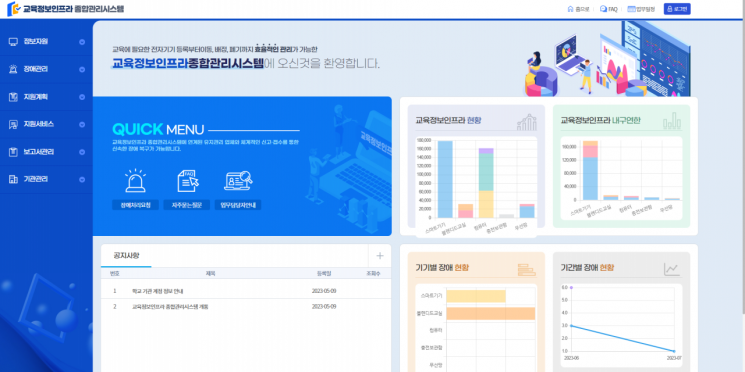This screenshot has height=372, width=745.
Task: Expand the 장애관리 menu arrow
Action: pos(82,69)
